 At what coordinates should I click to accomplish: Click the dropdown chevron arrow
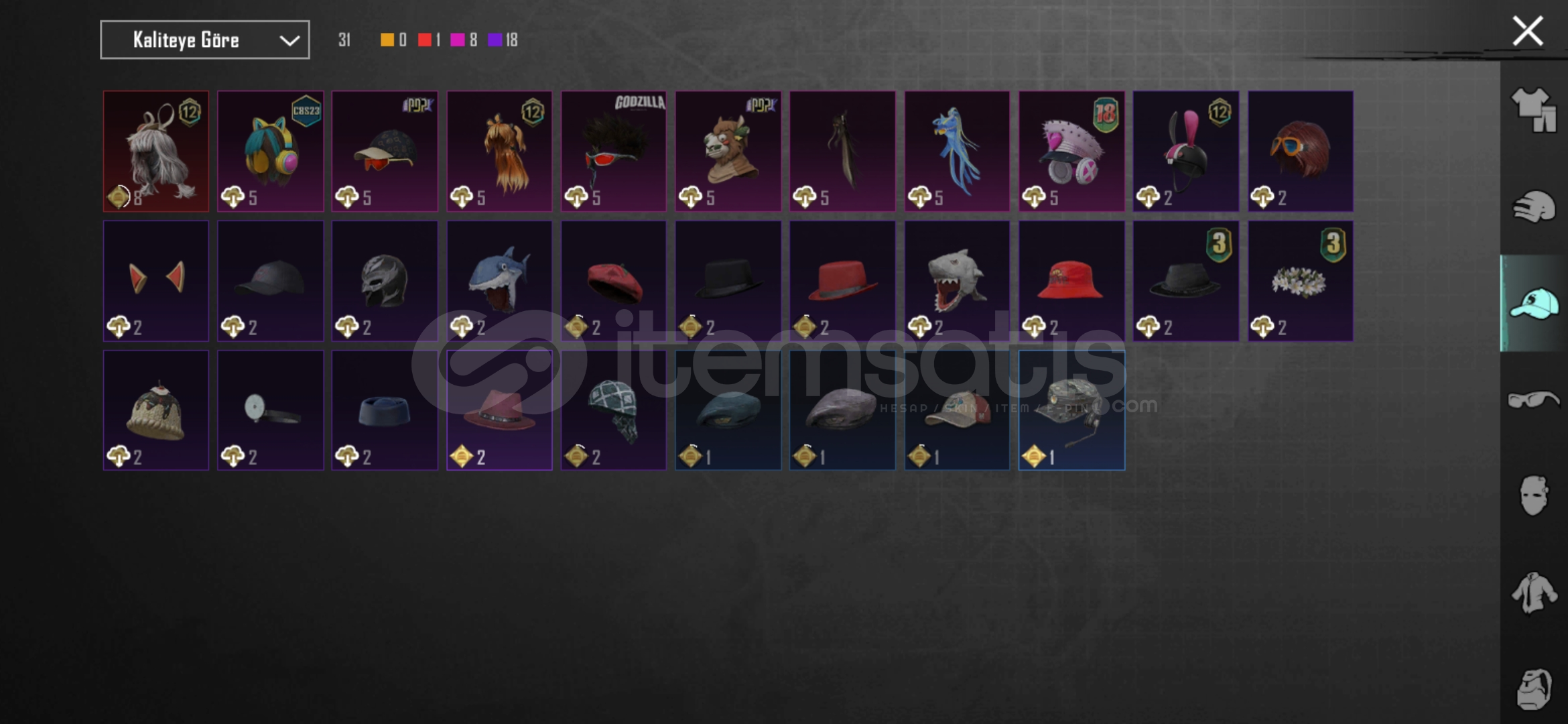[x=289, y=40]
